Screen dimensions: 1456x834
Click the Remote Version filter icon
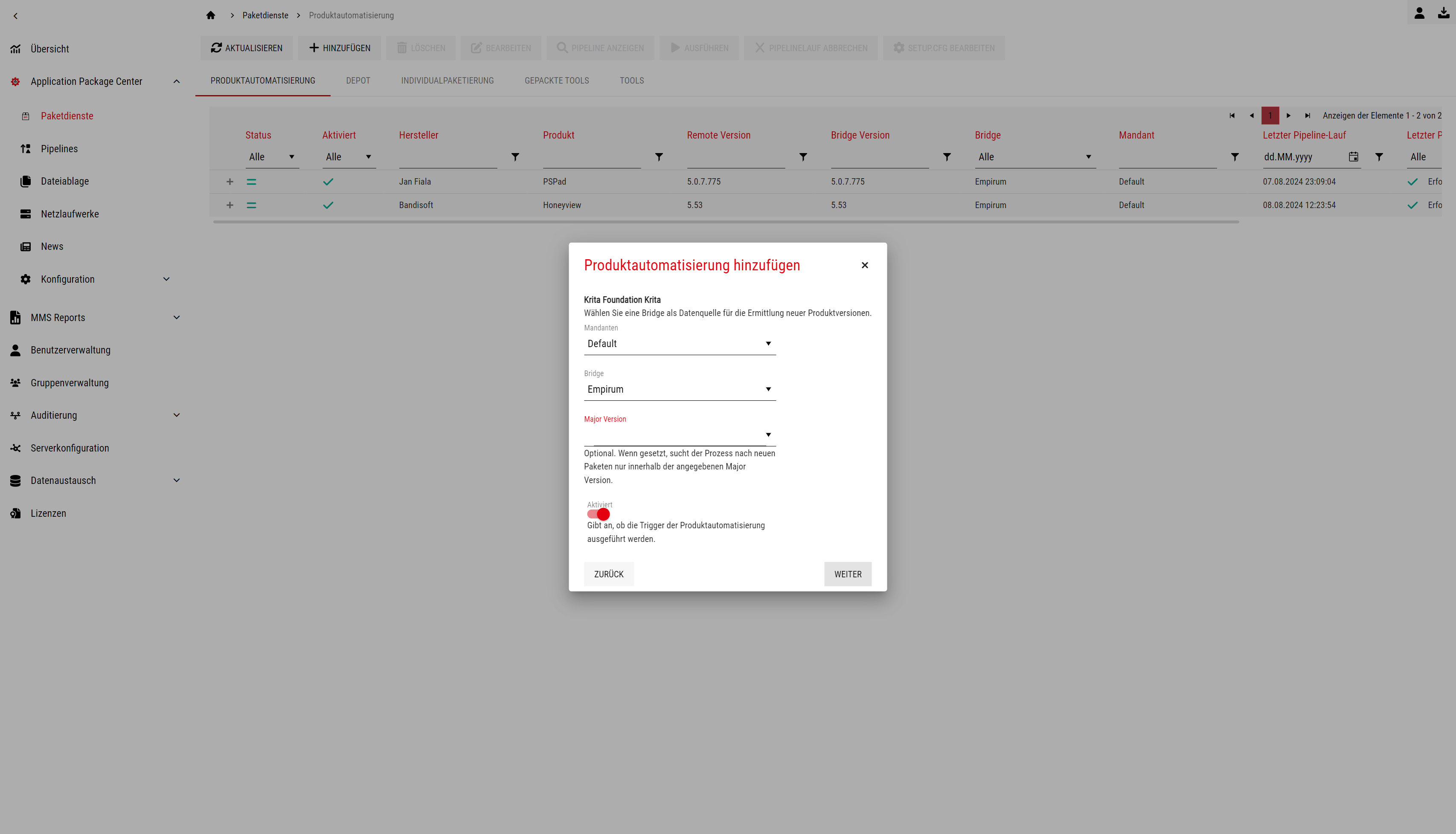[803, 157]
